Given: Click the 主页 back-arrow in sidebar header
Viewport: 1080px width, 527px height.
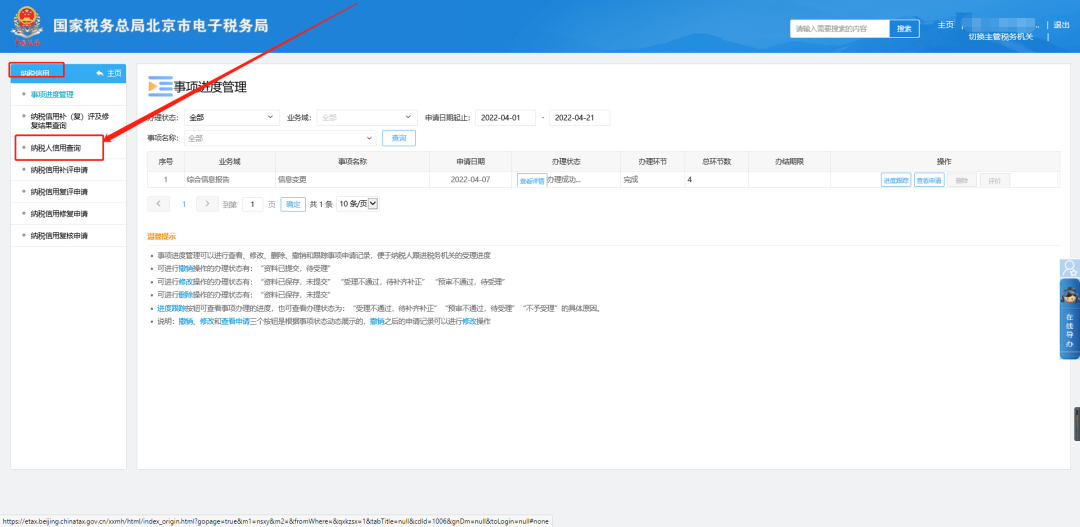Looking at the screenshot, I should pos(107,73).
